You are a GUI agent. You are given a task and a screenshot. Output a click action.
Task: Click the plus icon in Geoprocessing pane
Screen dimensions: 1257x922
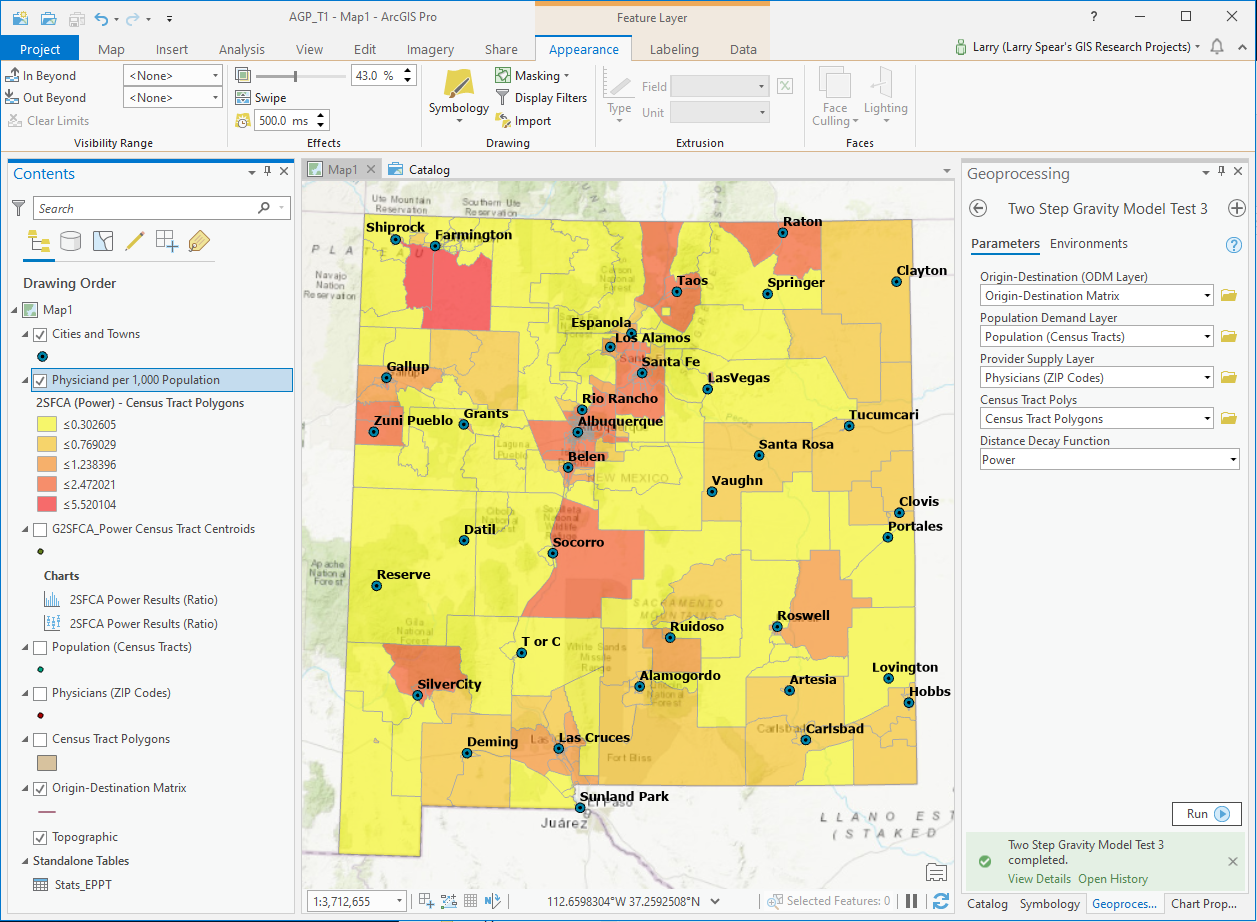point(1237,208)
